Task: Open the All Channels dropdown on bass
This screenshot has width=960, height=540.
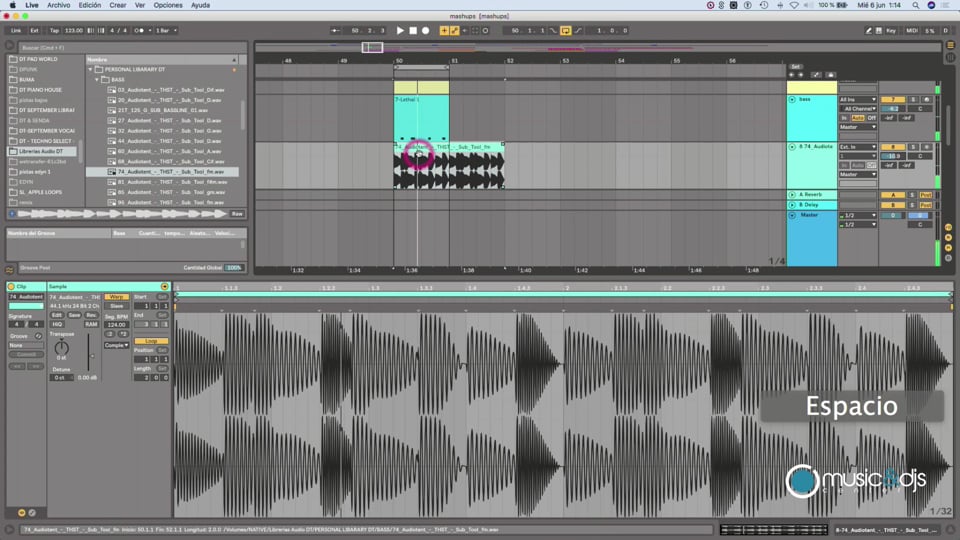Action: (x=858, y=108)
